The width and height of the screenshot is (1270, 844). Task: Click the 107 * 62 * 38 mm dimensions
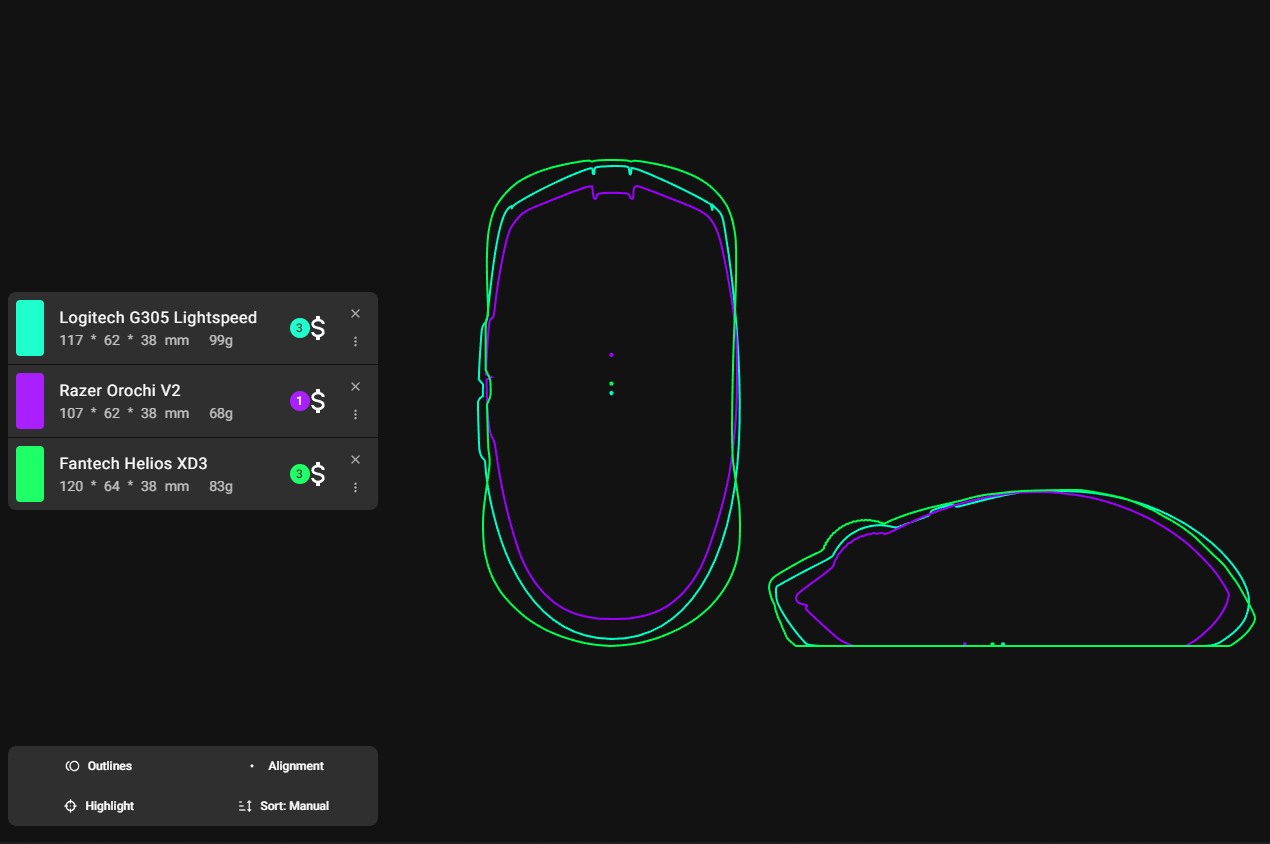click(124, 414)
